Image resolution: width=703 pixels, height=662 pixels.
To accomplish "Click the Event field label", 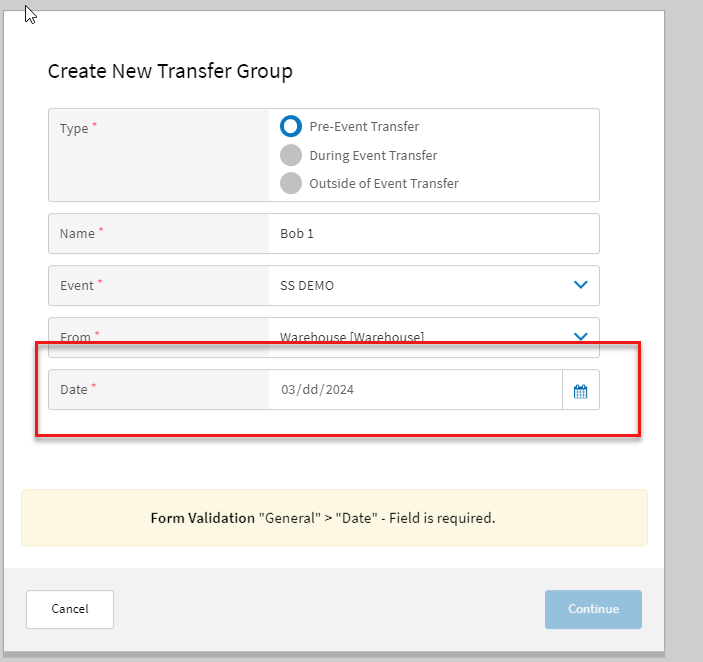I will coord(77,286).
